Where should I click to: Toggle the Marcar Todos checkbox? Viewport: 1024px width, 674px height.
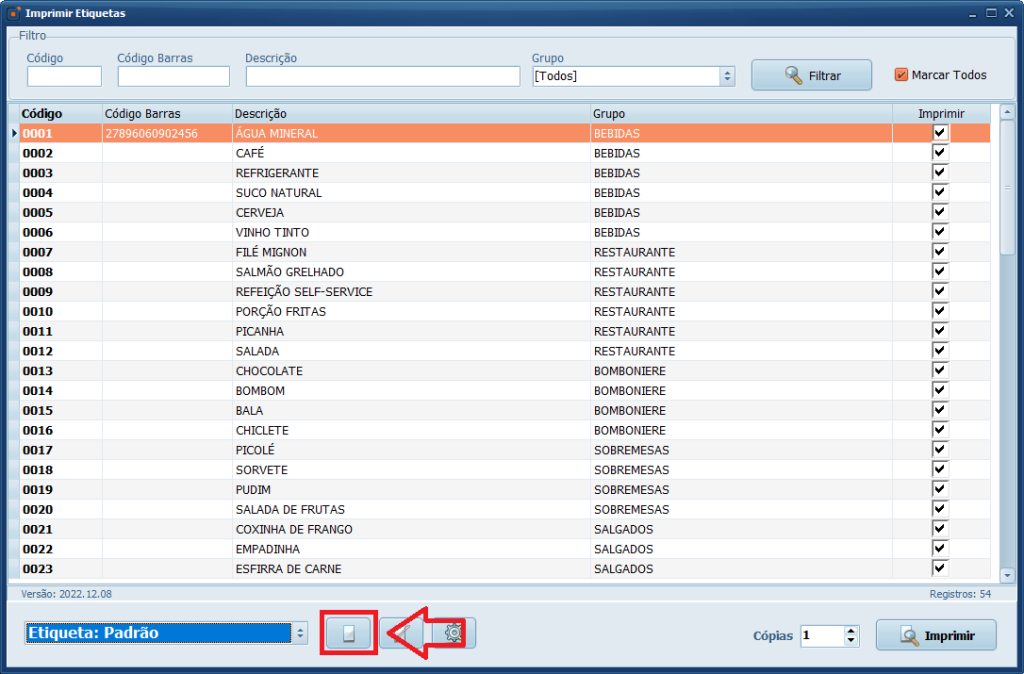coord(901,75)
